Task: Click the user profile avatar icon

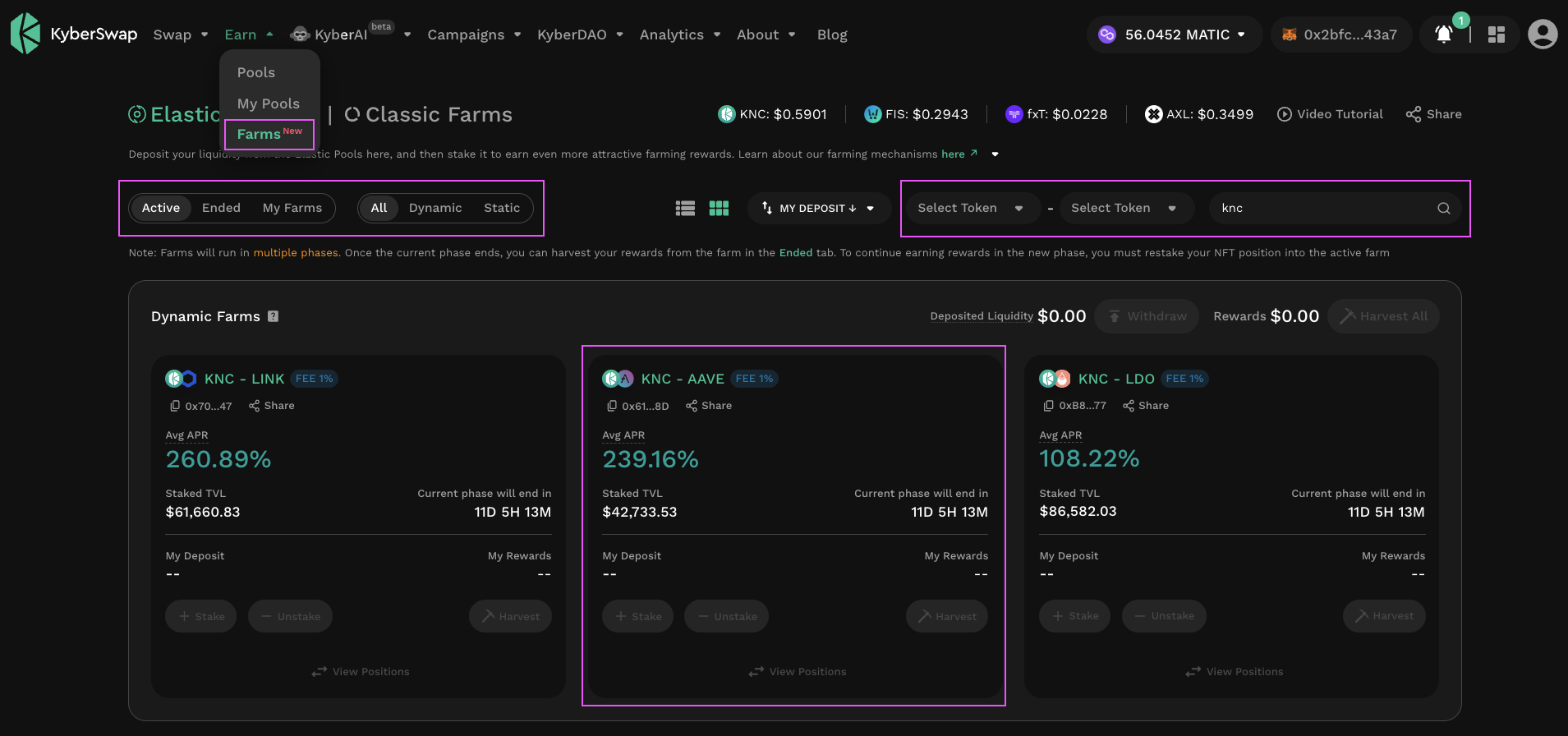Action: click(x=1543, y=34)
